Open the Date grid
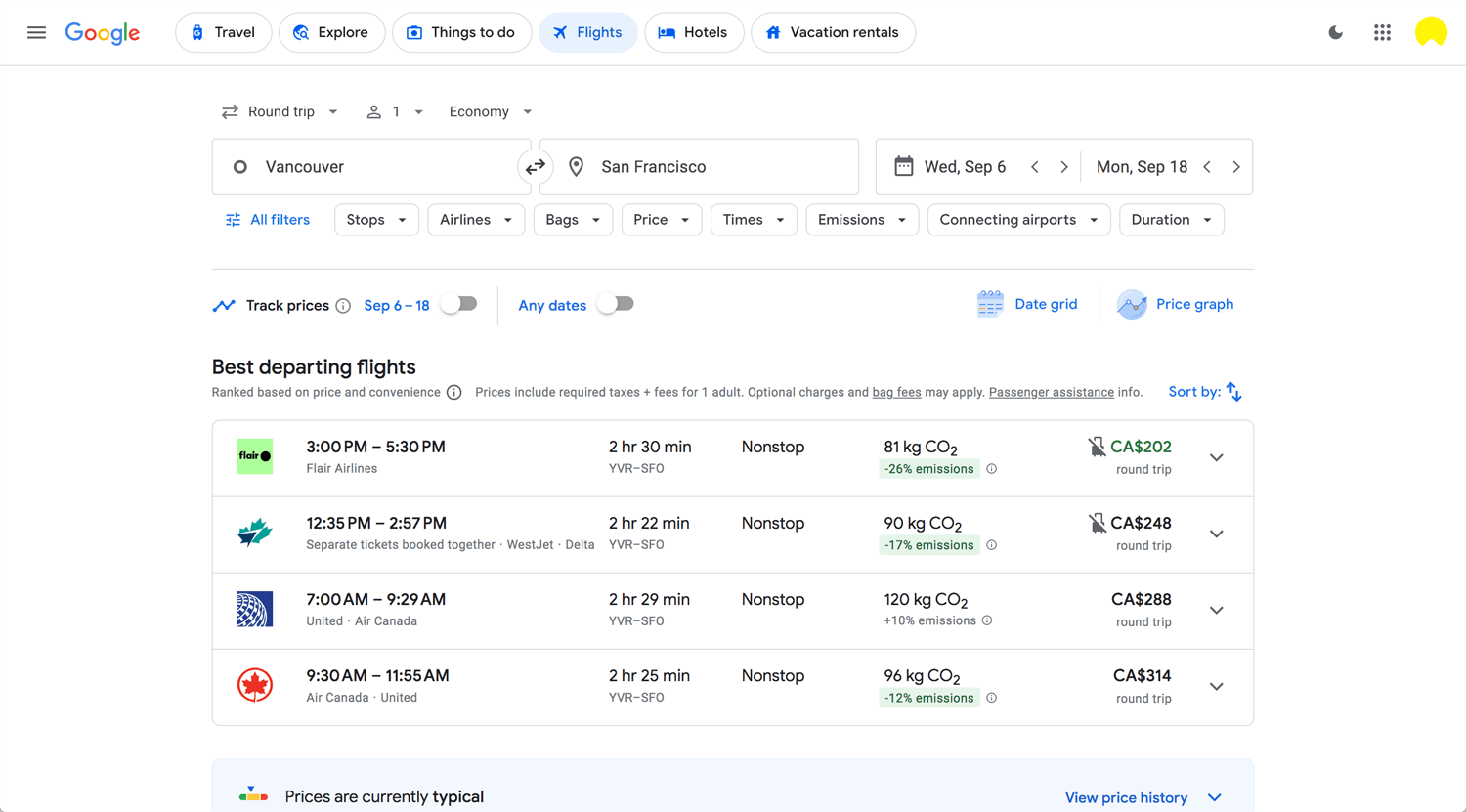1466x812 pixels. [x=1027, y=304]
